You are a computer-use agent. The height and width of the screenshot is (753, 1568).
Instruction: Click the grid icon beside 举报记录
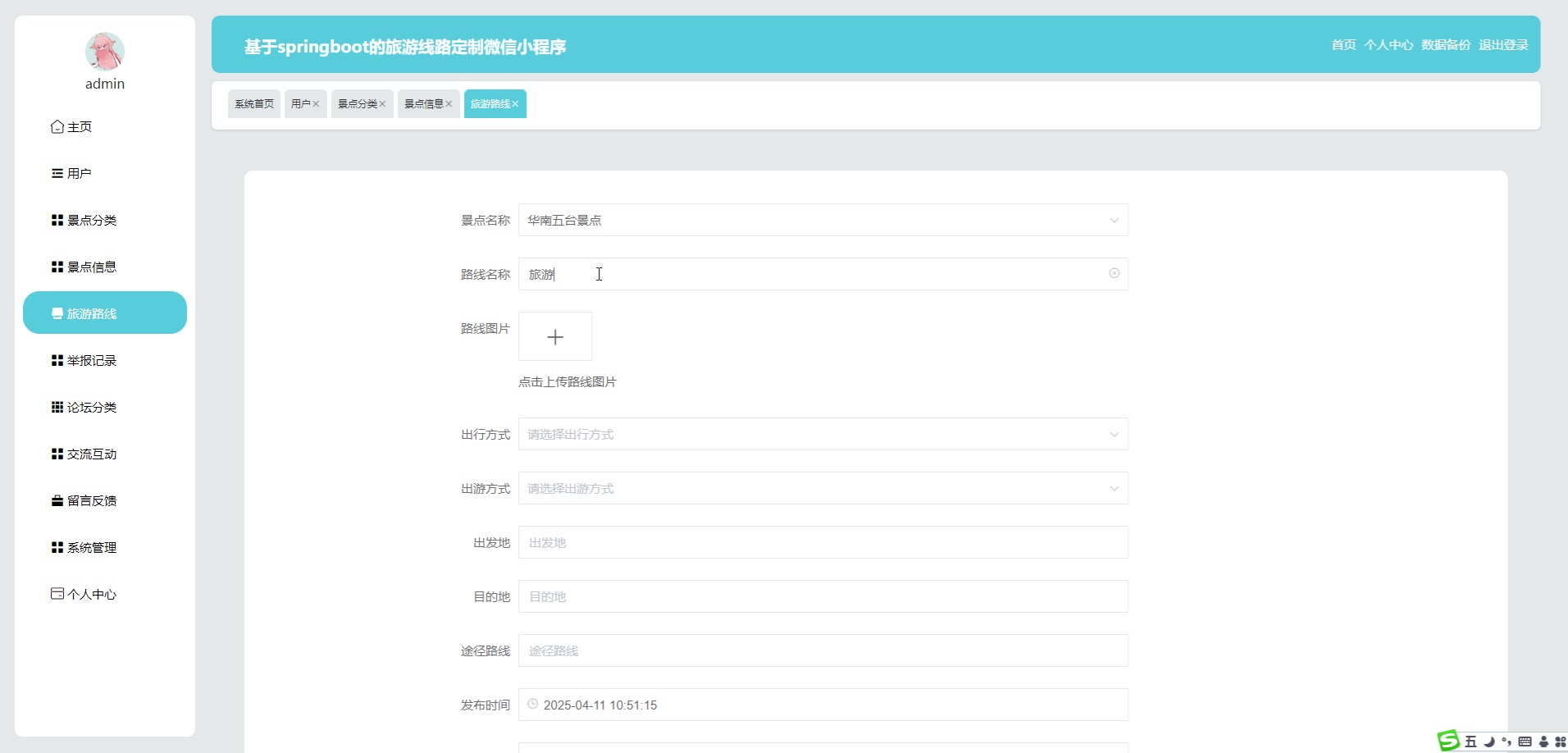pyautogui.click(x=57, y=360)
